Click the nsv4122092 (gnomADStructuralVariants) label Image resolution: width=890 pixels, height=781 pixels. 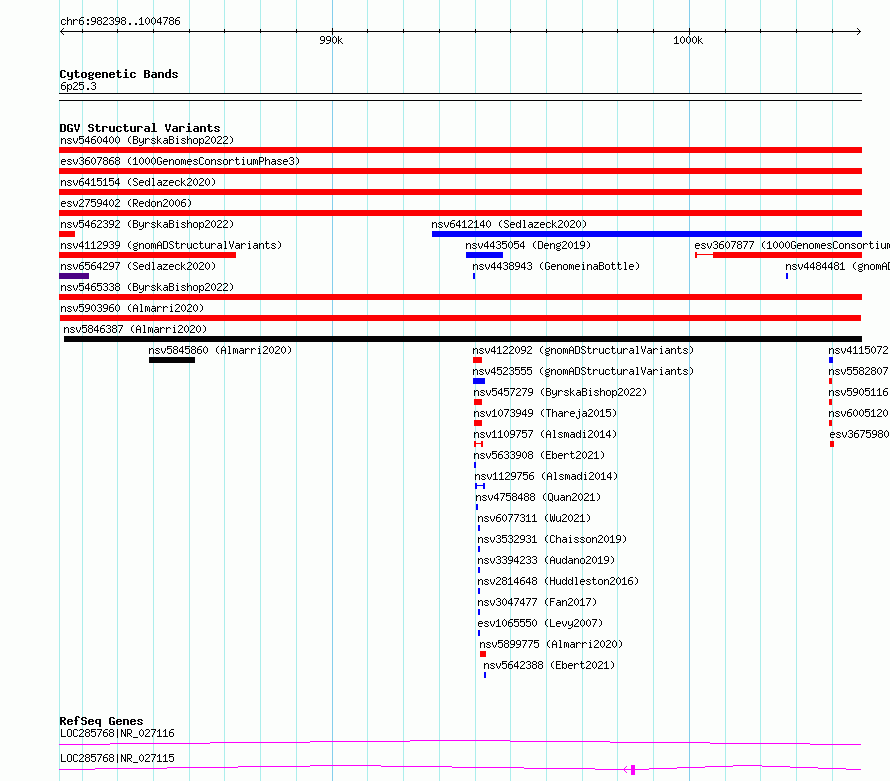583,350
